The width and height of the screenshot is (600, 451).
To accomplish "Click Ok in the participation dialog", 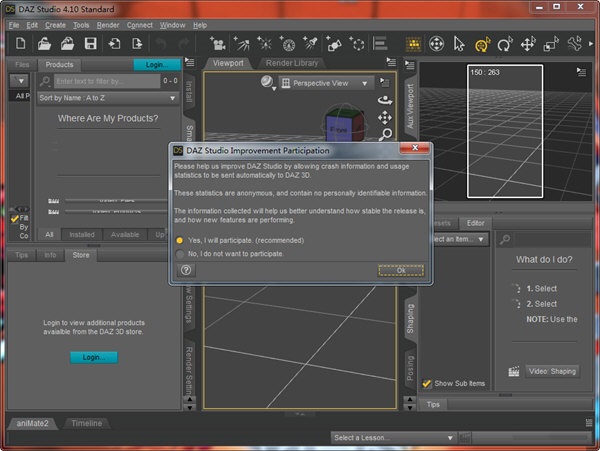I will pos(400,270).
